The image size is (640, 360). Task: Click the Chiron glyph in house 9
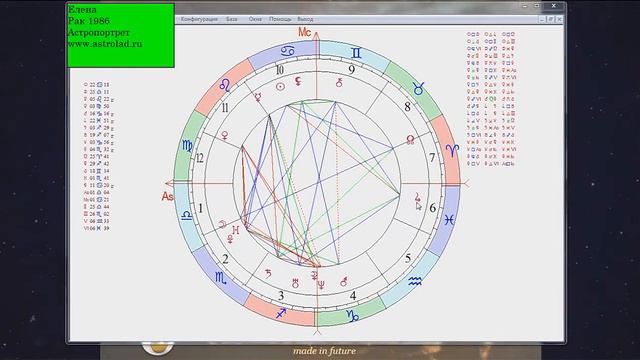point(339,83)
